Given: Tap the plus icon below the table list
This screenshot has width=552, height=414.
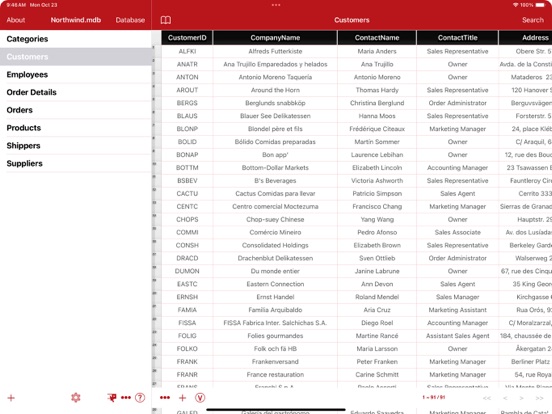Looking at the screenshot, I should 11,398.
